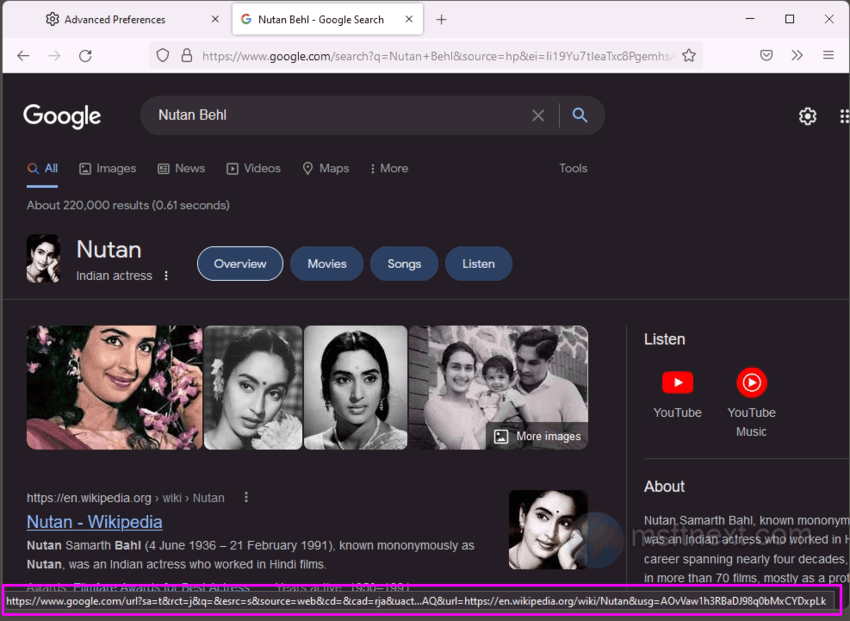Select the Movies chip
The image size is (850, 621).
[327, 264]
